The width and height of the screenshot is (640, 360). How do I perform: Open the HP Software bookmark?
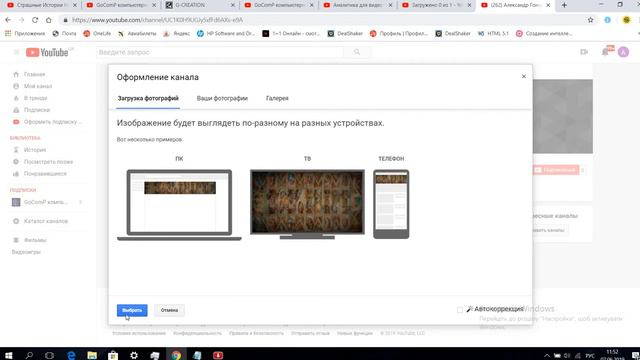tap(226, 33)
